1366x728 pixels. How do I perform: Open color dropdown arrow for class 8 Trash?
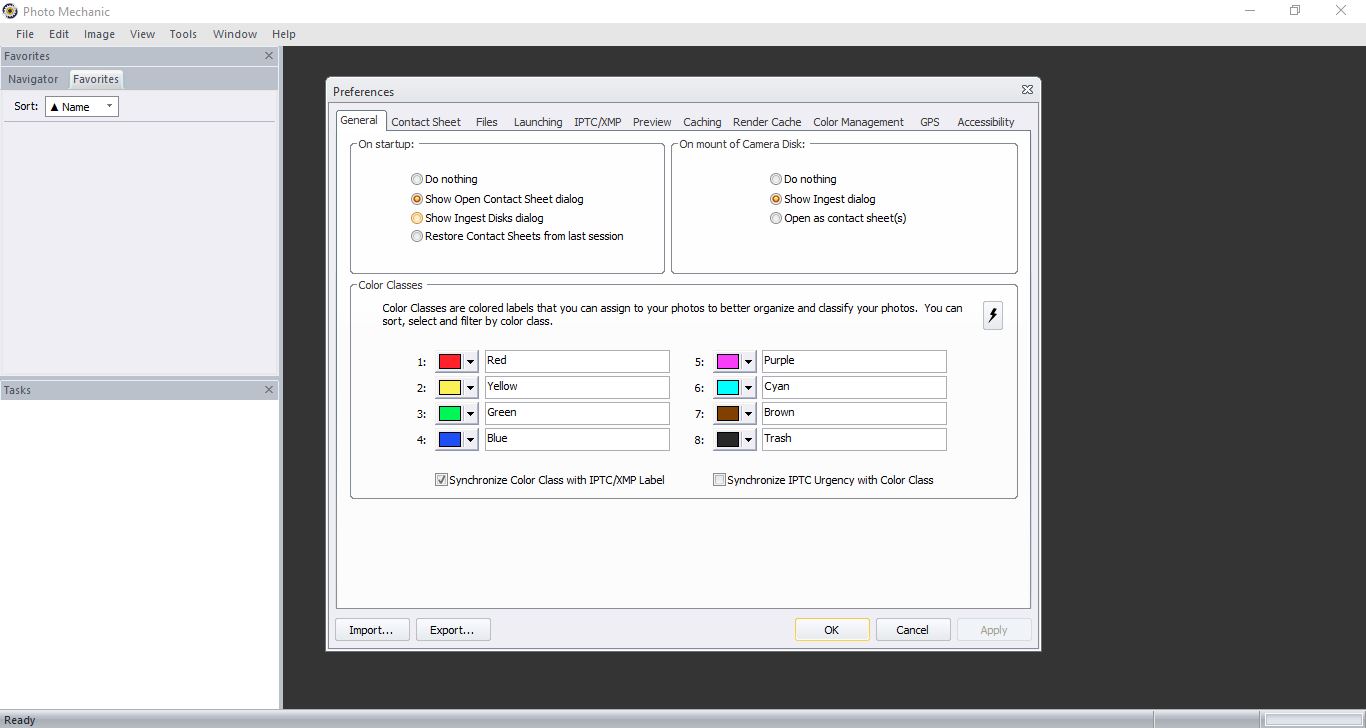pos(748,440)
